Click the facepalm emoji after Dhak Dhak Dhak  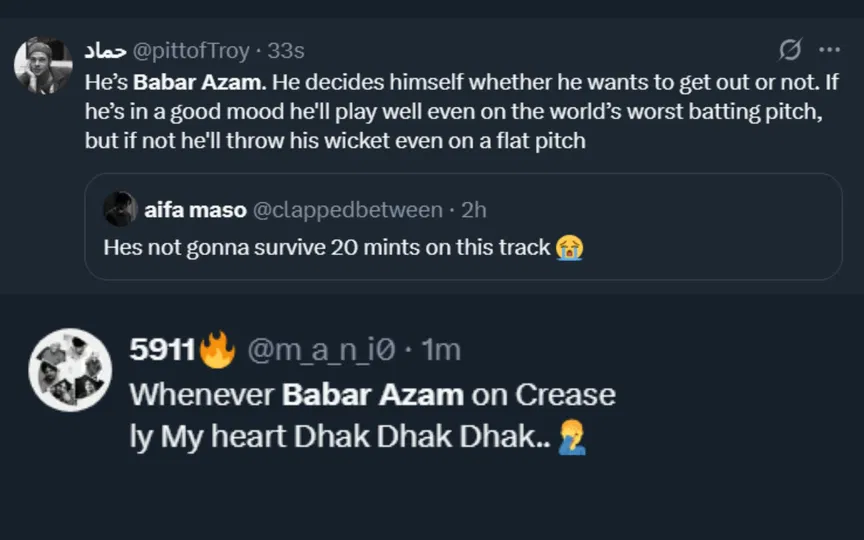573,437
